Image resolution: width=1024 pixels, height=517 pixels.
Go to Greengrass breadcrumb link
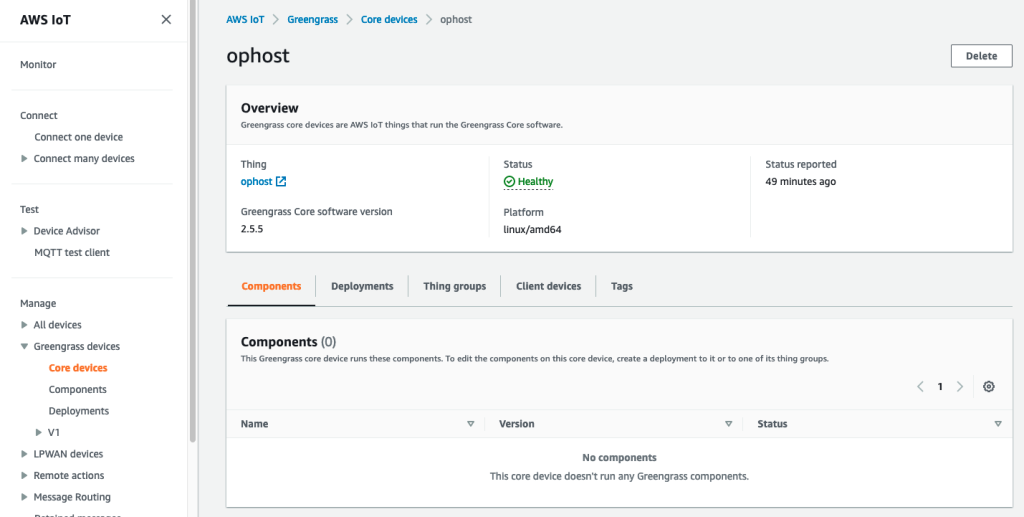point(313,20)
